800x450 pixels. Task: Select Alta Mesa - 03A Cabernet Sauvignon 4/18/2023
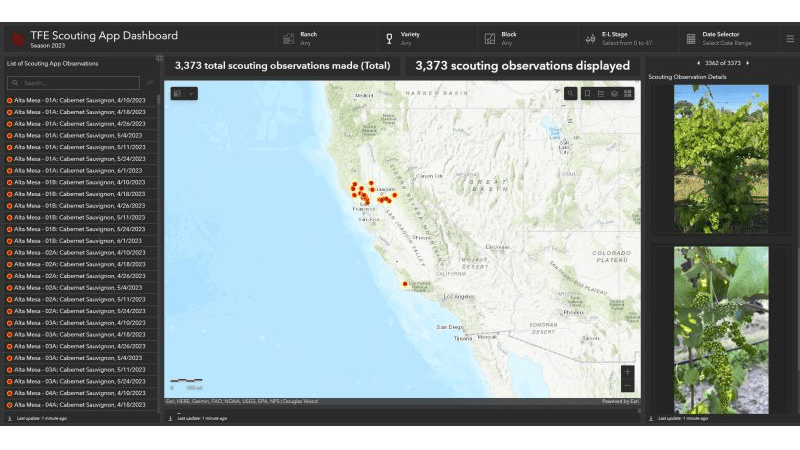tap(80, 335)
